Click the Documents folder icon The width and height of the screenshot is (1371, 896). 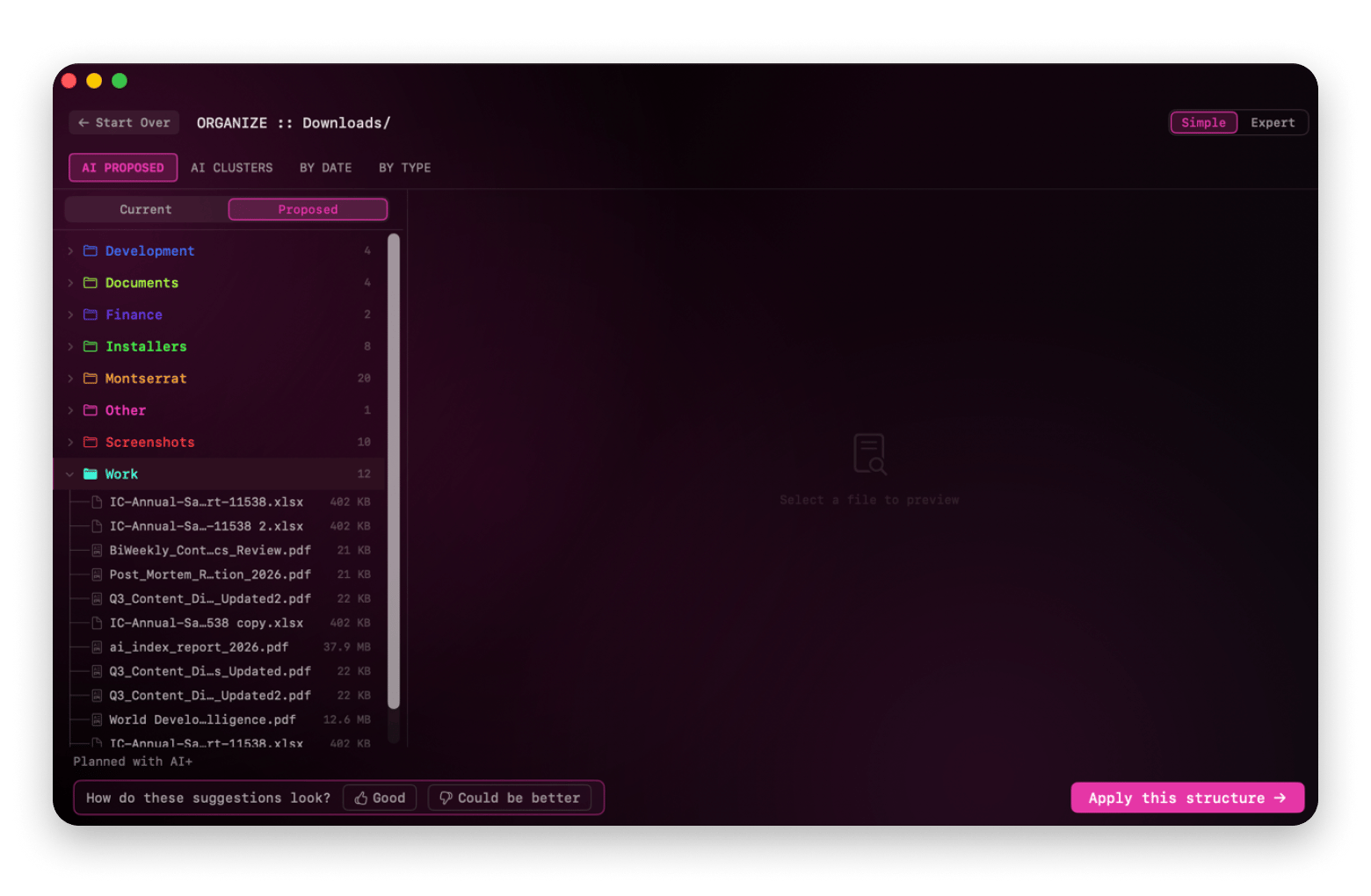[91, 283]
